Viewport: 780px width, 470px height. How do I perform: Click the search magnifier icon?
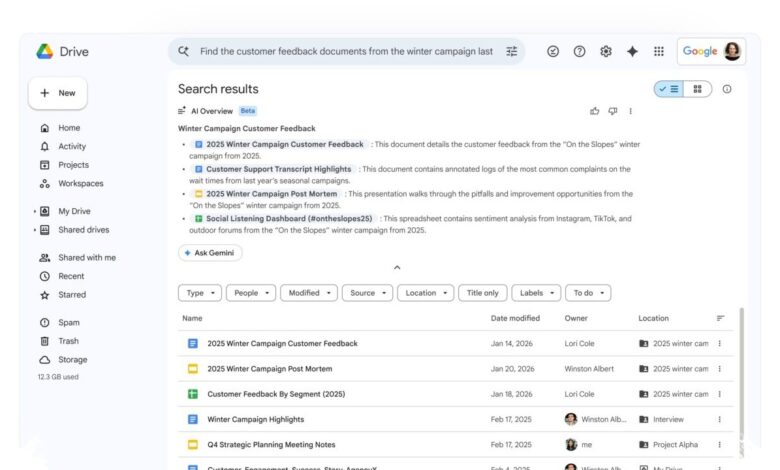tap(184, 51)
